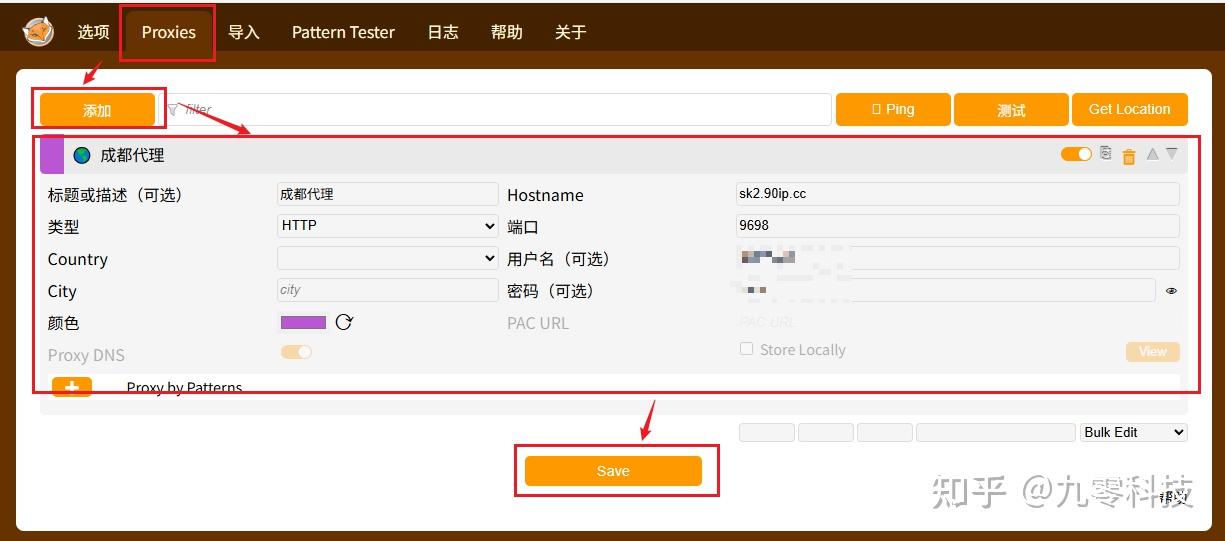Click the 用户名 input field
Screen dimensions: 1225x541
[958, 258]
